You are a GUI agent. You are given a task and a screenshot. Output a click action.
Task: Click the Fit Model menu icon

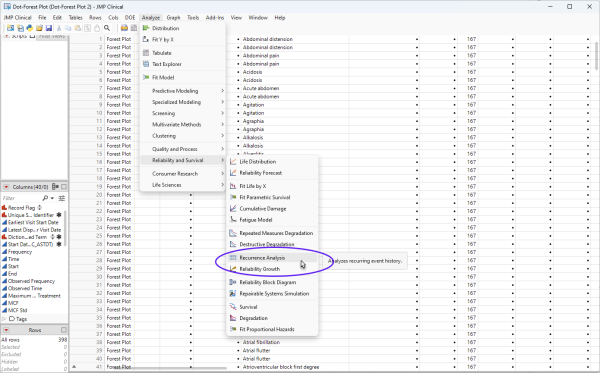click(146, 77)
